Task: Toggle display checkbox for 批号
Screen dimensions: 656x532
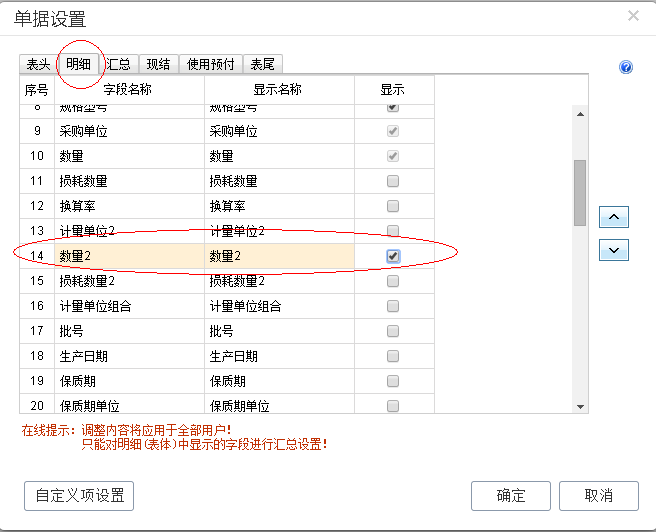Action: click(393, 331)
